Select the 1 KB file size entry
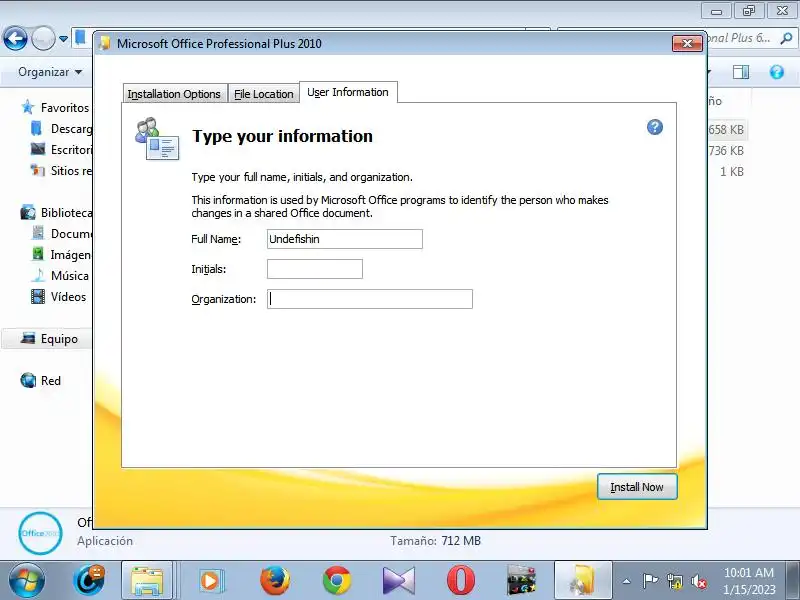 point(732,171)
